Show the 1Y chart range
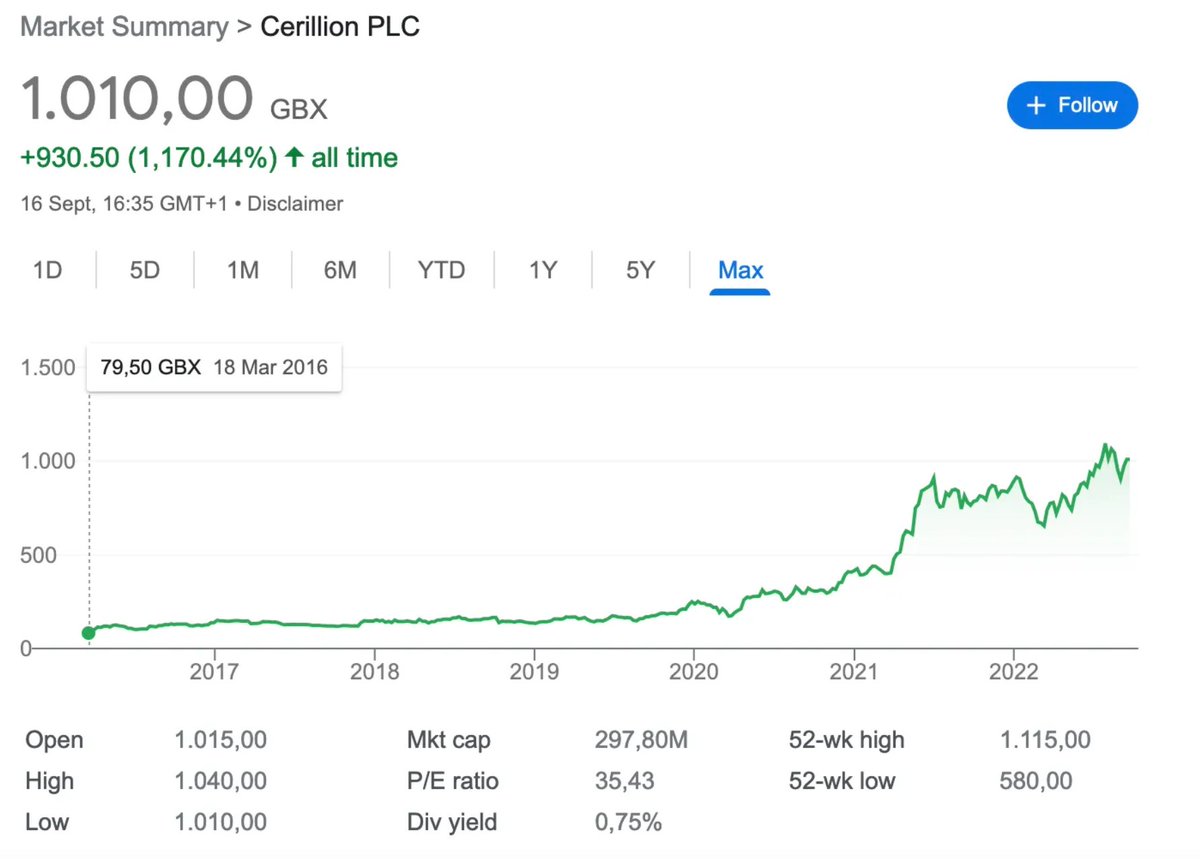The width and height of the screenshot is (1200, 859). [x=542, y=270]
